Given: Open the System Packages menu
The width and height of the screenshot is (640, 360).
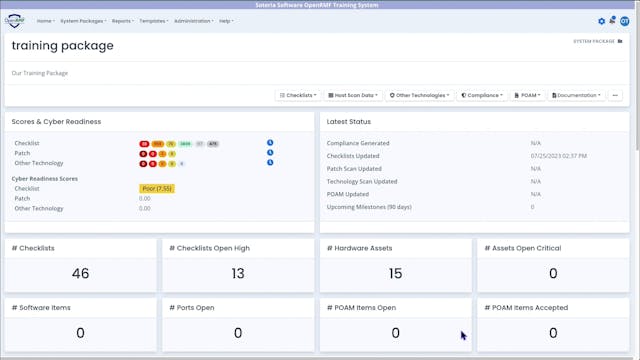Looking at the screenshot, I should click(83, 21).
